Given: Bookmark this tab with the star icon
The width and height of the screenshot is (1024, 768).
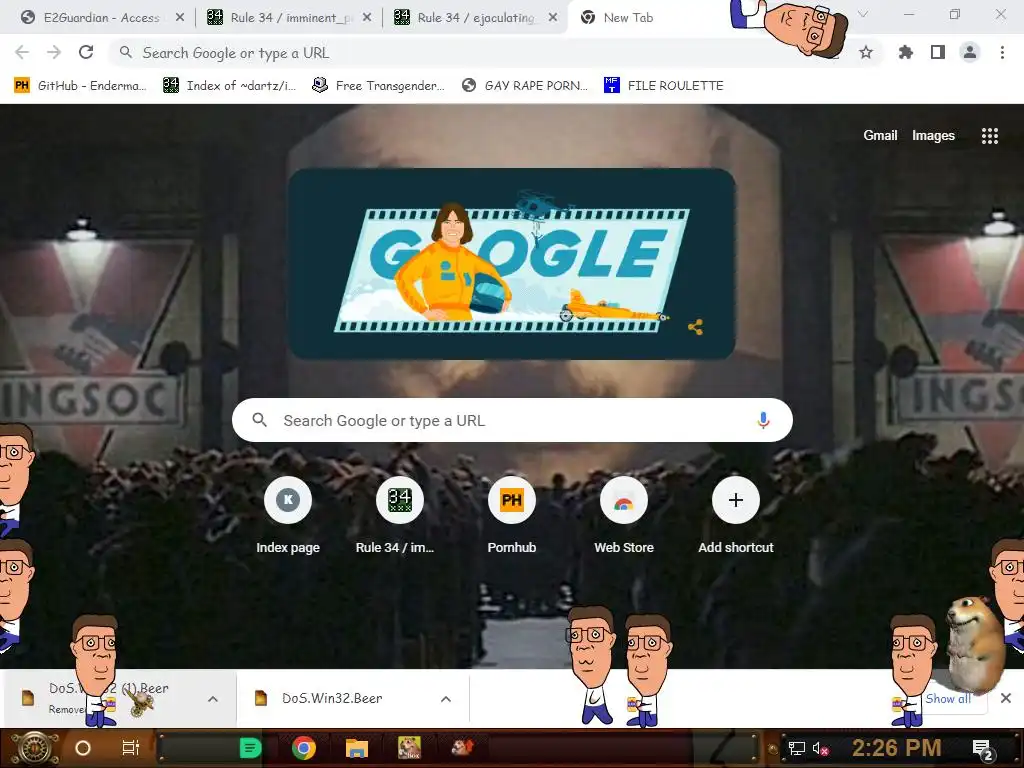Looking at the screenshot, I should point(866,52).
